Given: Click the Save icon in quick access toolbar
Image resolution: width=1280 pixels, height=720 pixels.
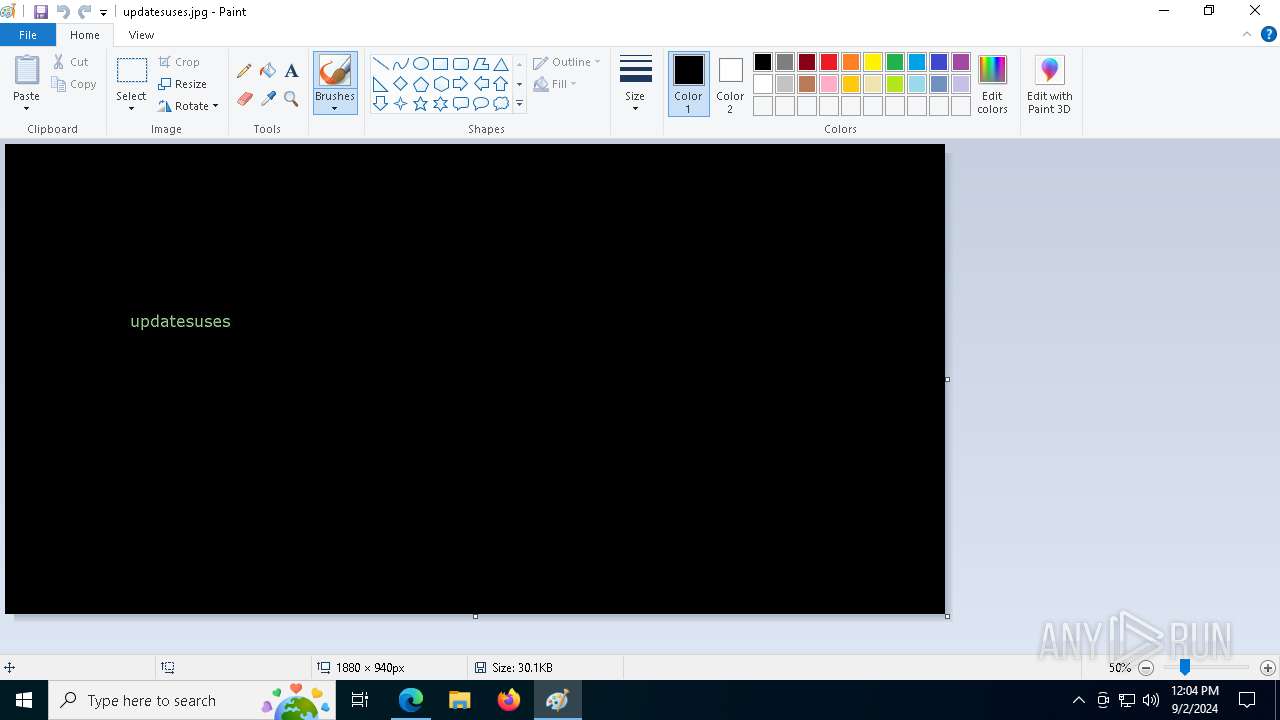Looking at the screenshot, I should click(41, 12).
